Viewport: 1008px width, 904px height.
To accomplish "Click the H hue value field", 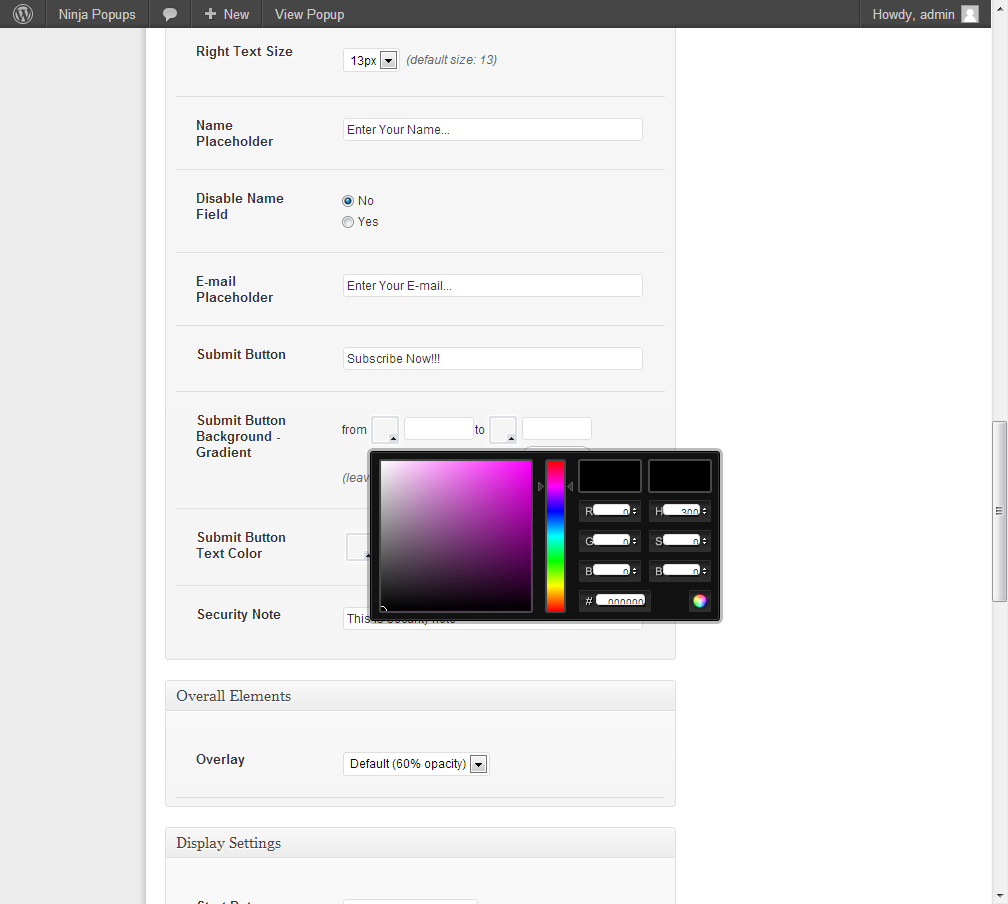I will pos(681,511).
